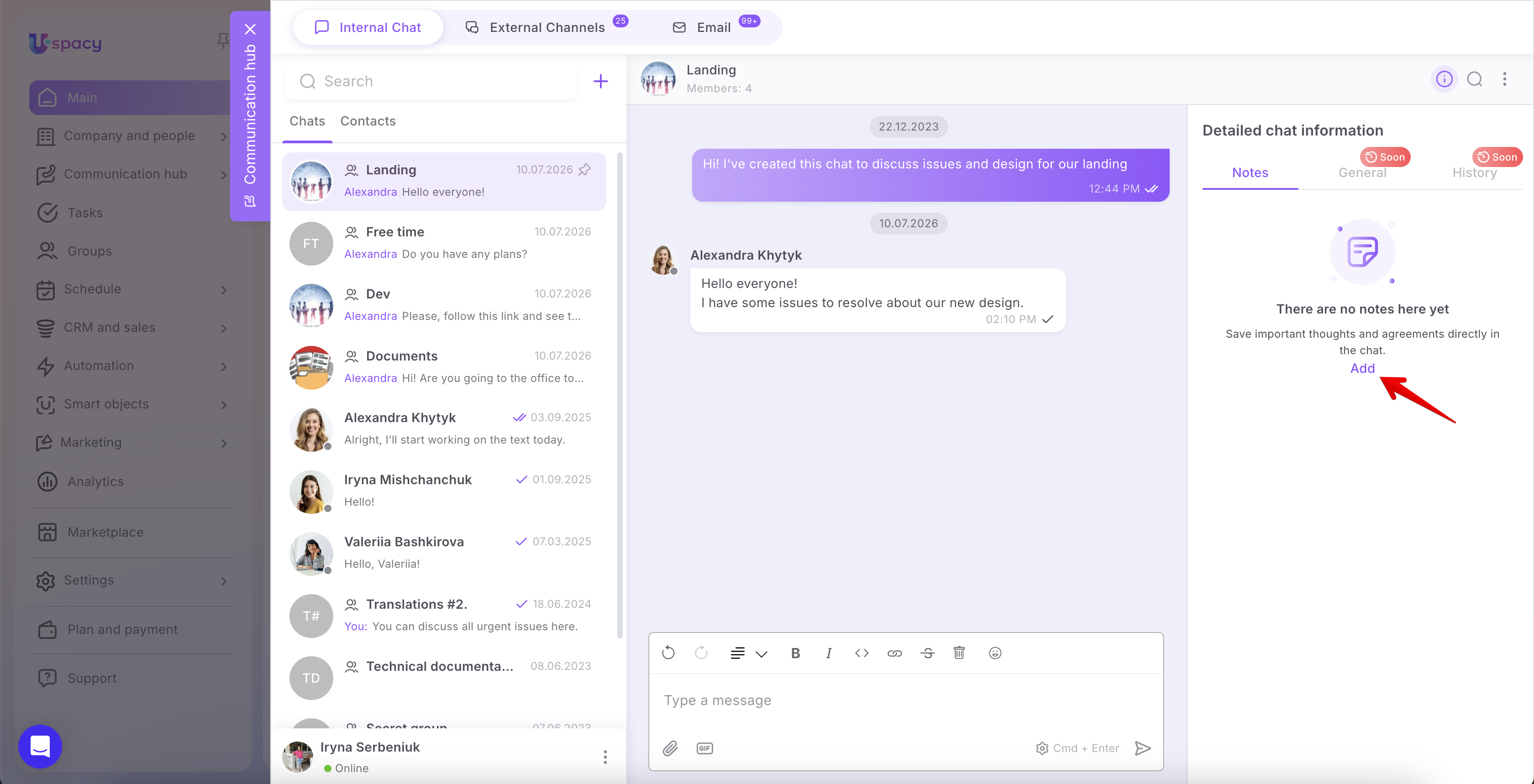
Task: Toggle italic formatting
Action: (828, 653)
